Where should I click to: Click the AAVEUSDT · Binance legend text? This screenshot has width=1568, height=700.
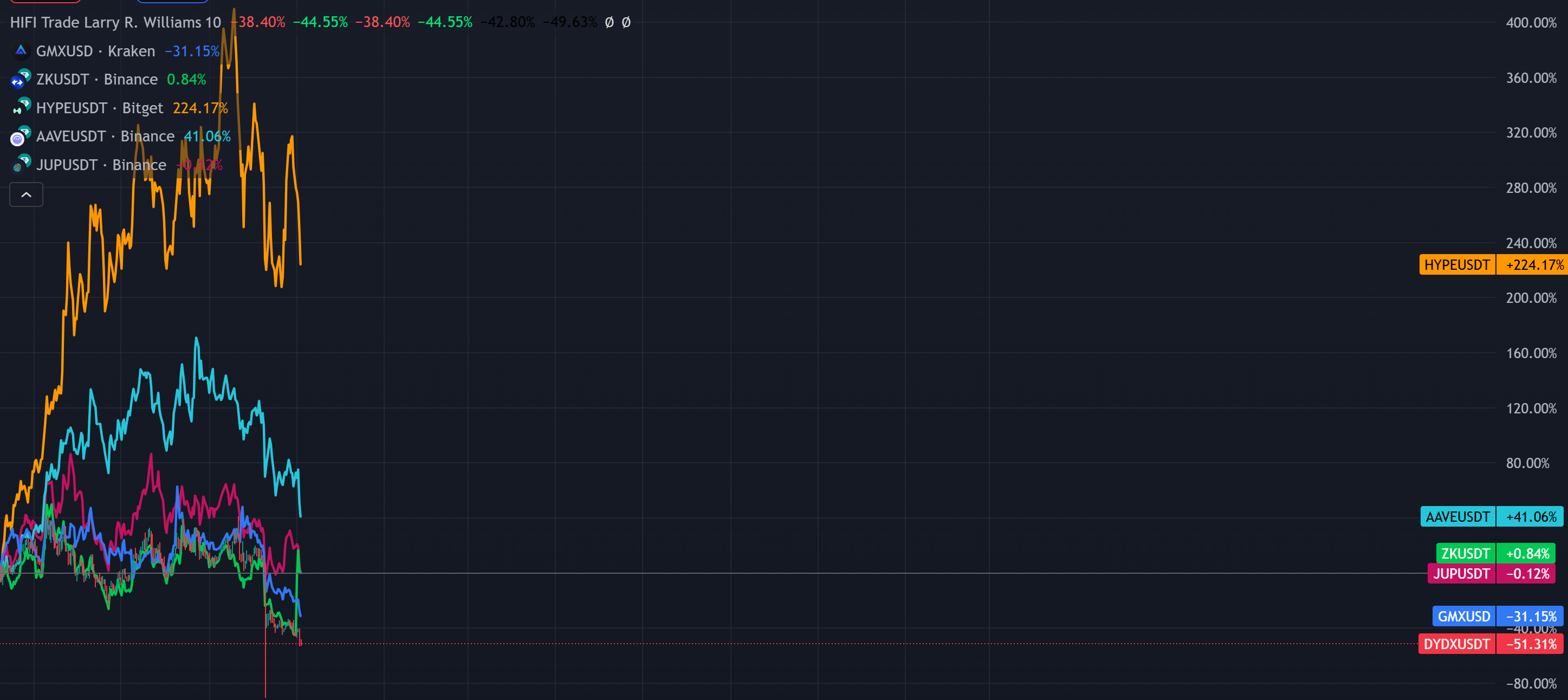[x=105, y=137]
